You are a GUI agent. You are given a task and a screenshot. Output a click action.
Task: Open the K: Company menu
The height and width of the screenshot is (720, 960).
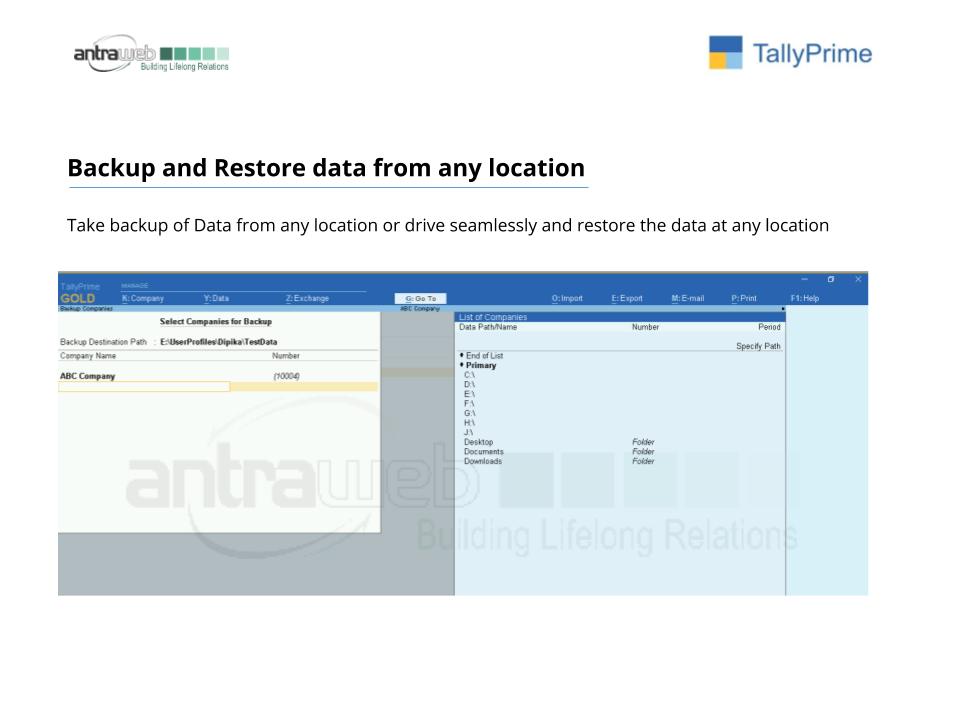click(x=143, y=298)
